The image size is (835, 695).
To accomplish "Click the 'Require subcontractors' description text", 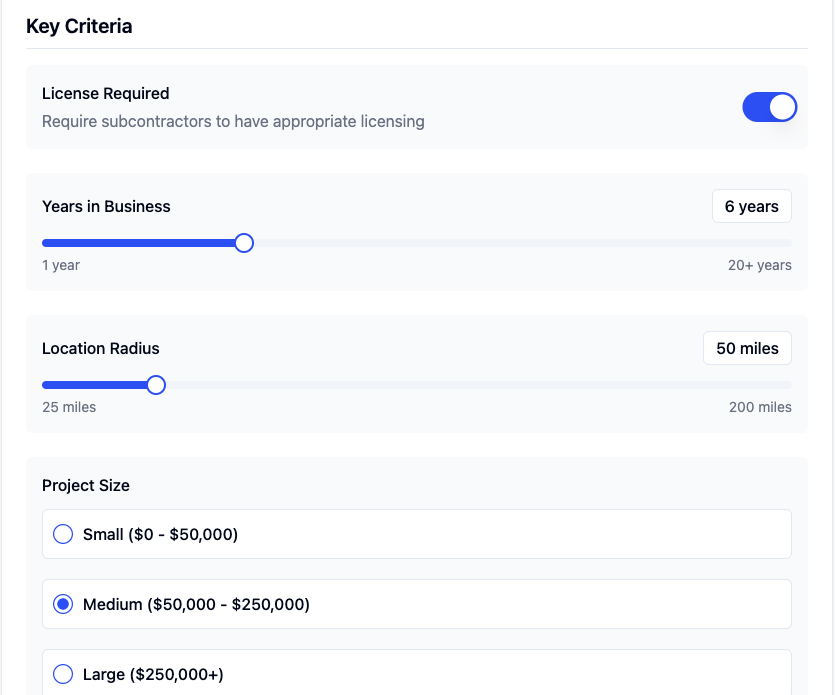I will click(x=233, y=121).
